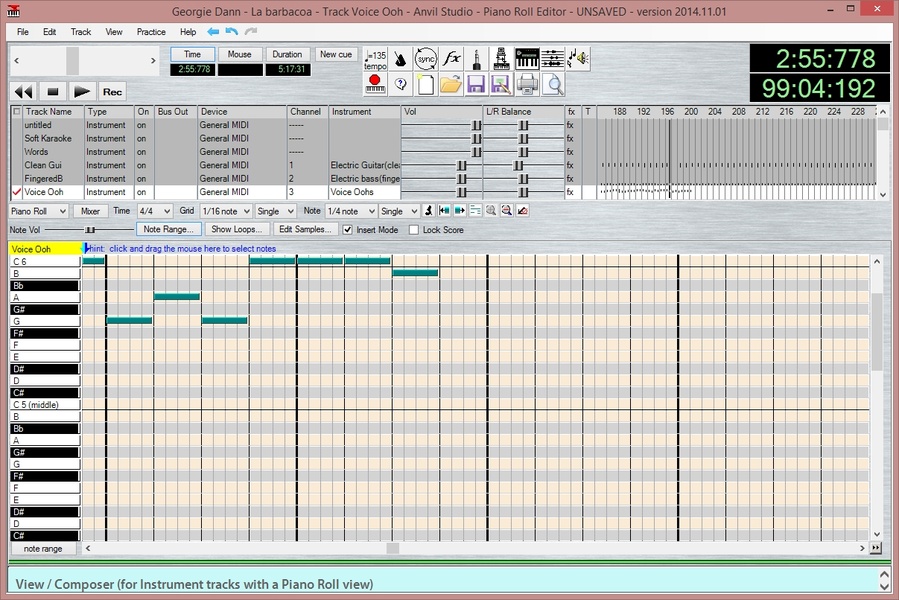Click the Show Loops... button

[237, 230]
